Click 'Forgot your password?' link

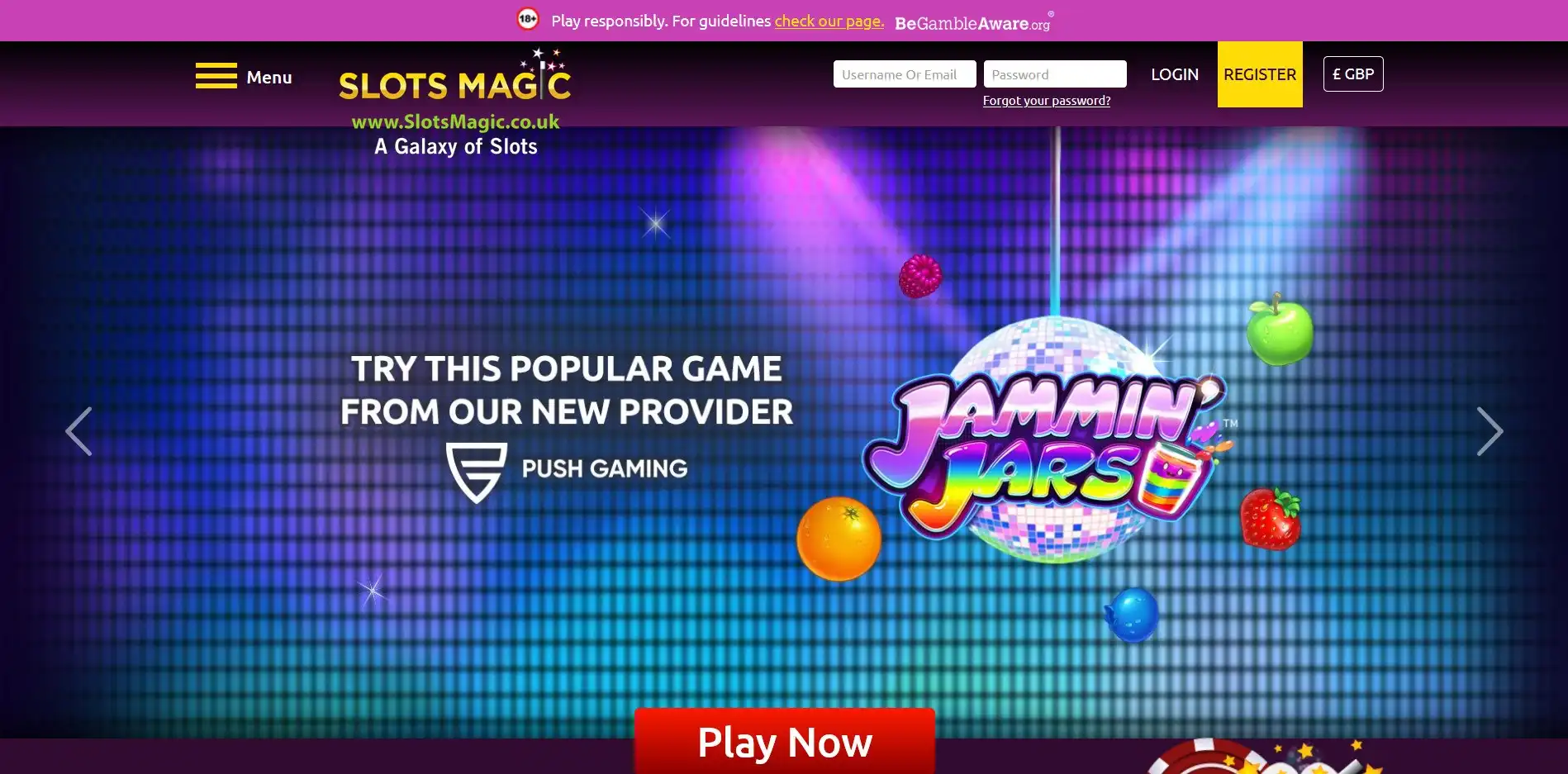point(1047,101)
